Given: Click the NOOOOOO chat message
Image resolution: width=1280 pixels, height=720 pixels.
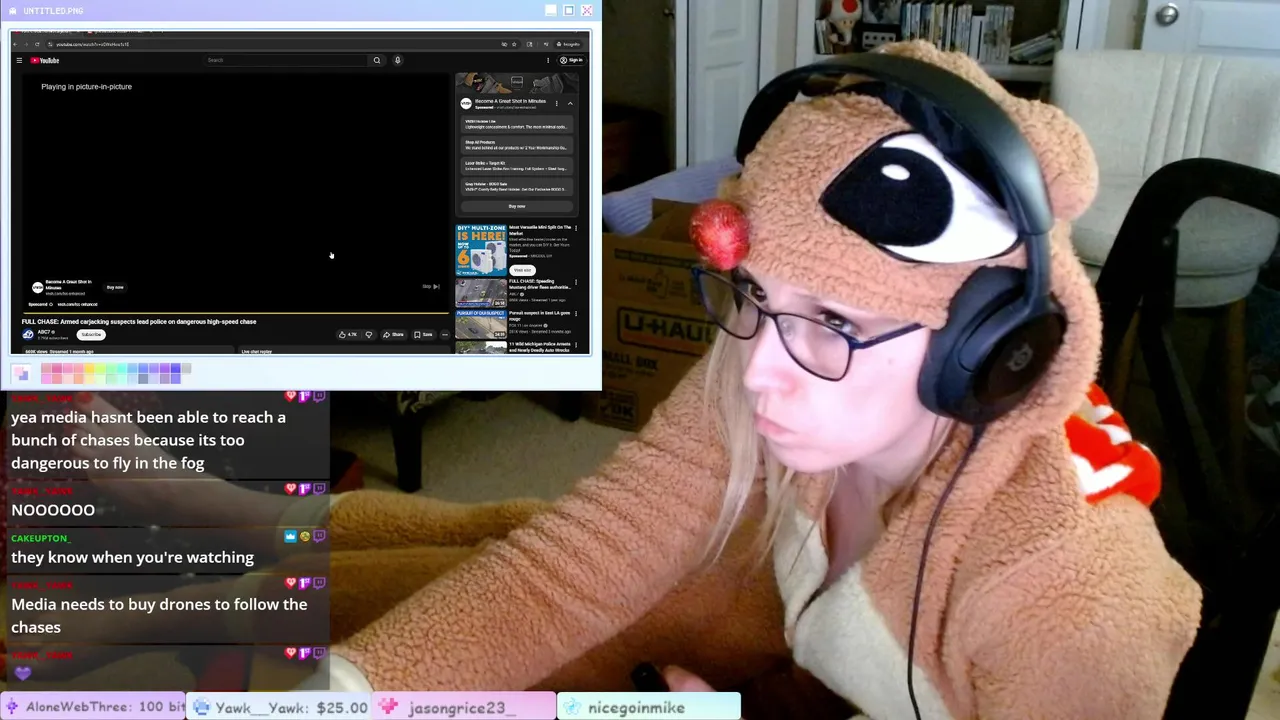Looking at the screenshot, I should coord(53,510).
